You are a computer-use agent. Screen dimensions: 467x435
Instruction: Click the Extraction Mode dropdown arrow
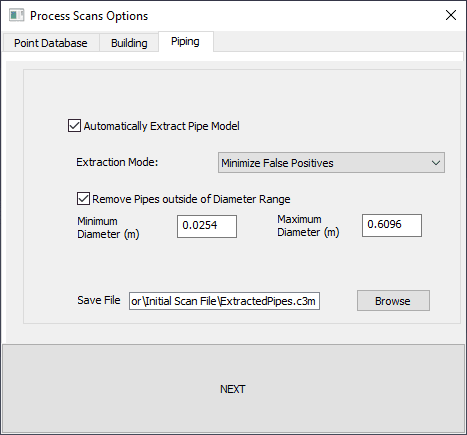(436, 163)
